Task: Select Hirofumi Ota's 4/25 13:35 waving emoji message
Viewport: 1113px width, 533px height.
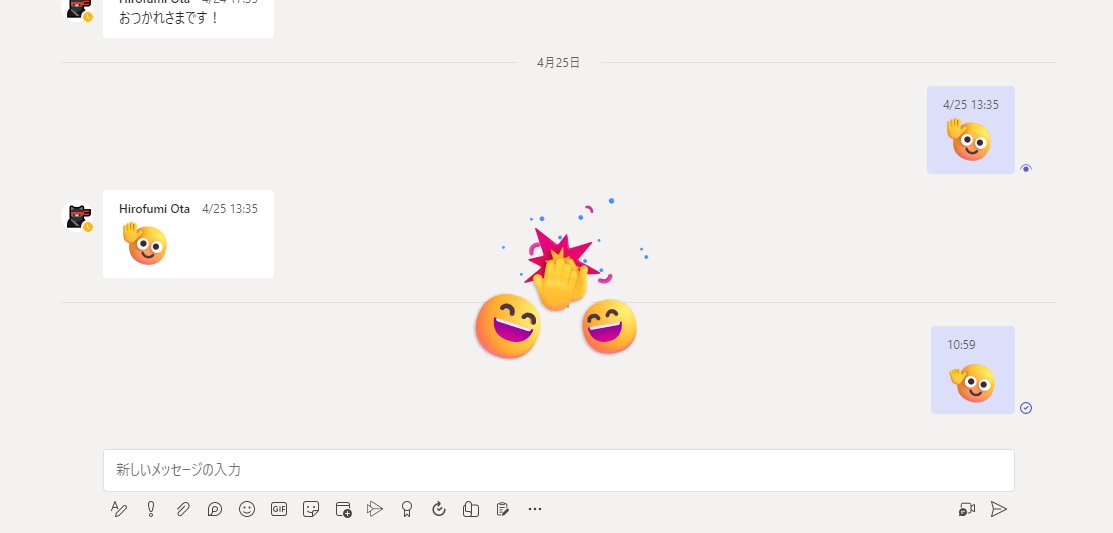Action: point(188,233)
